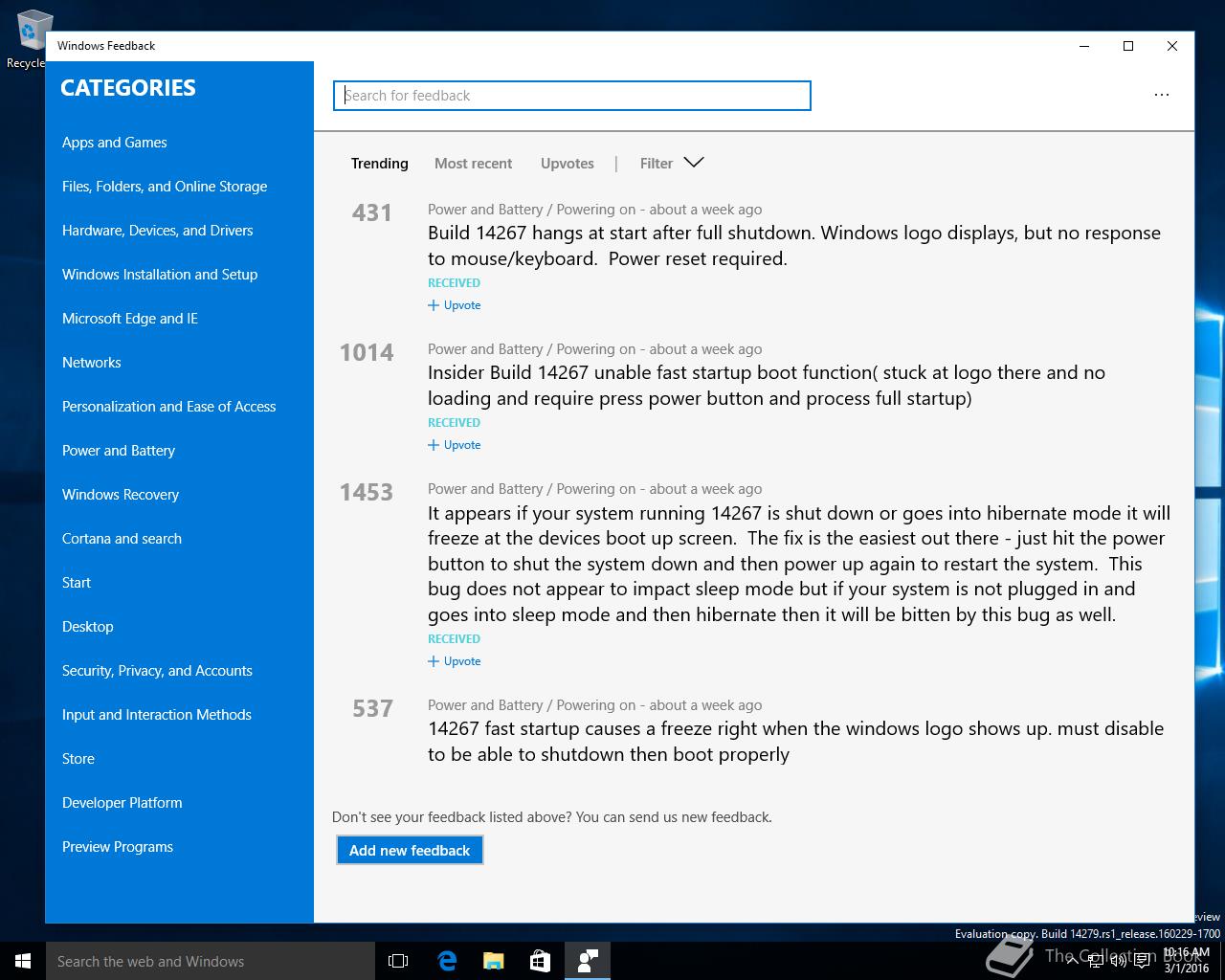Select Personalization and Ease of Access

pyautogui.click(x=168, y=407)
